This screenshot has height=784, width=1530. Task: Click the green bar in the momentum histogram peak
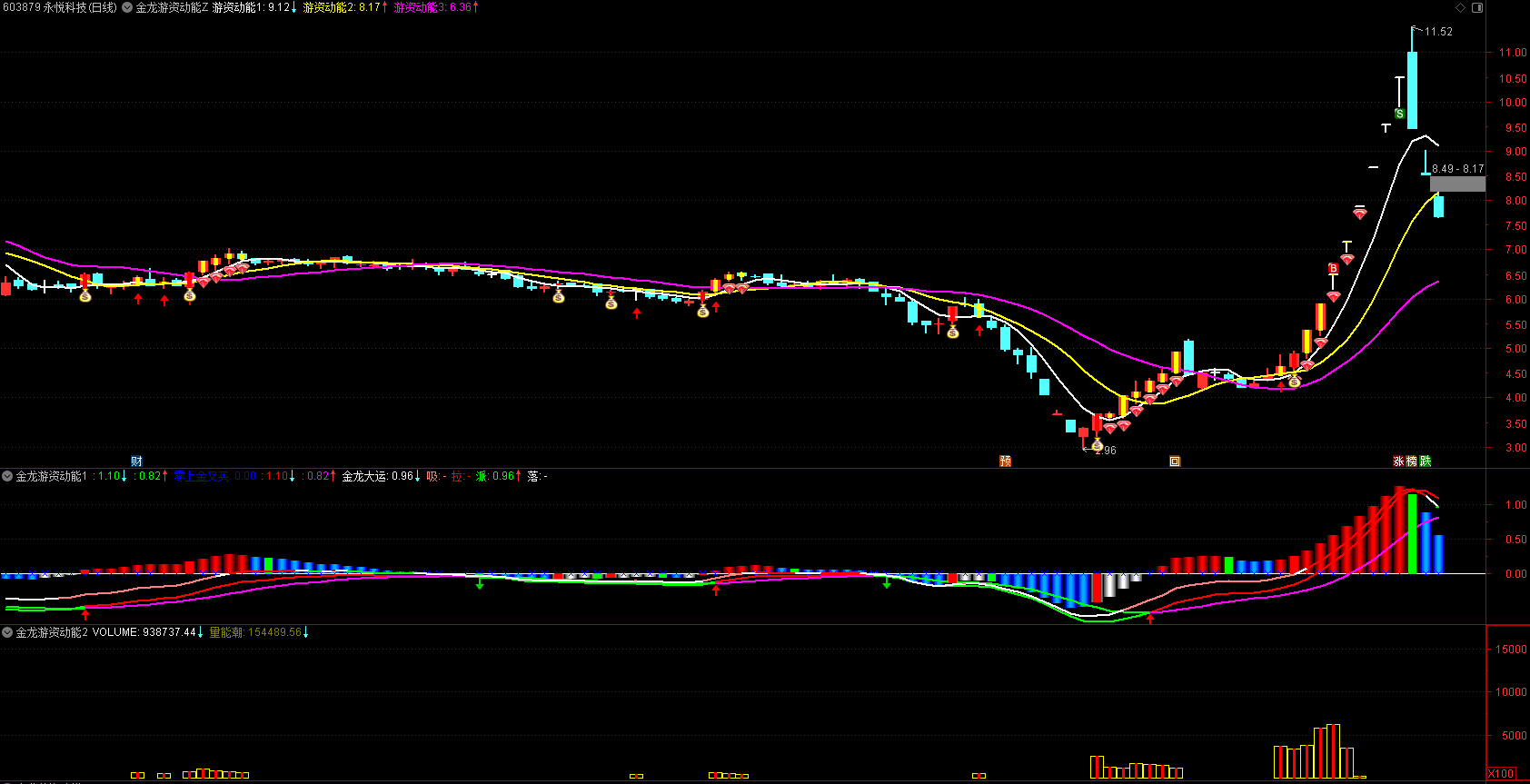[x=1412, y=533]
